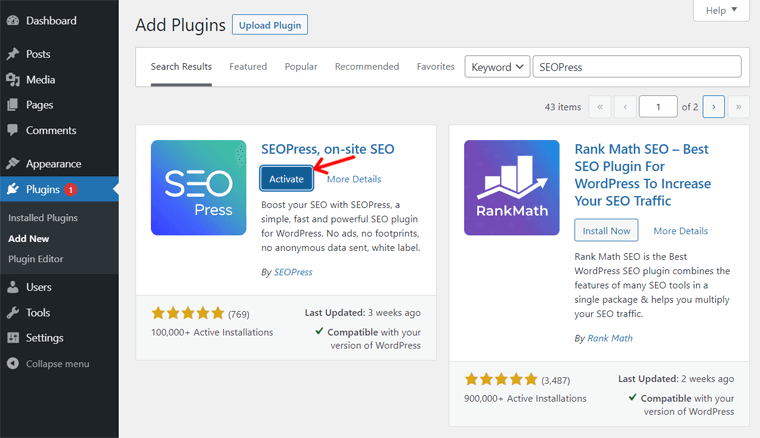Screen dimensions: 760x438
Task: Switch to the Popular tab
Action: coord(301,67)
